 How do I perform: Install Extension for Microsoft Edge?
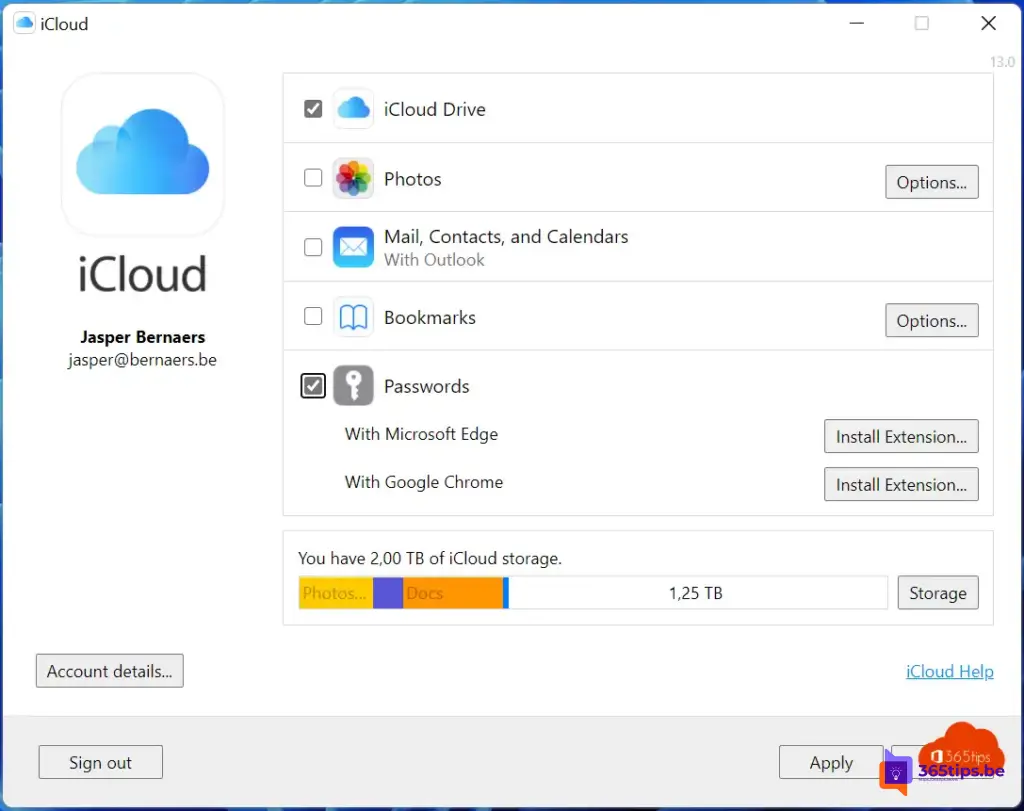click(900, 437)
